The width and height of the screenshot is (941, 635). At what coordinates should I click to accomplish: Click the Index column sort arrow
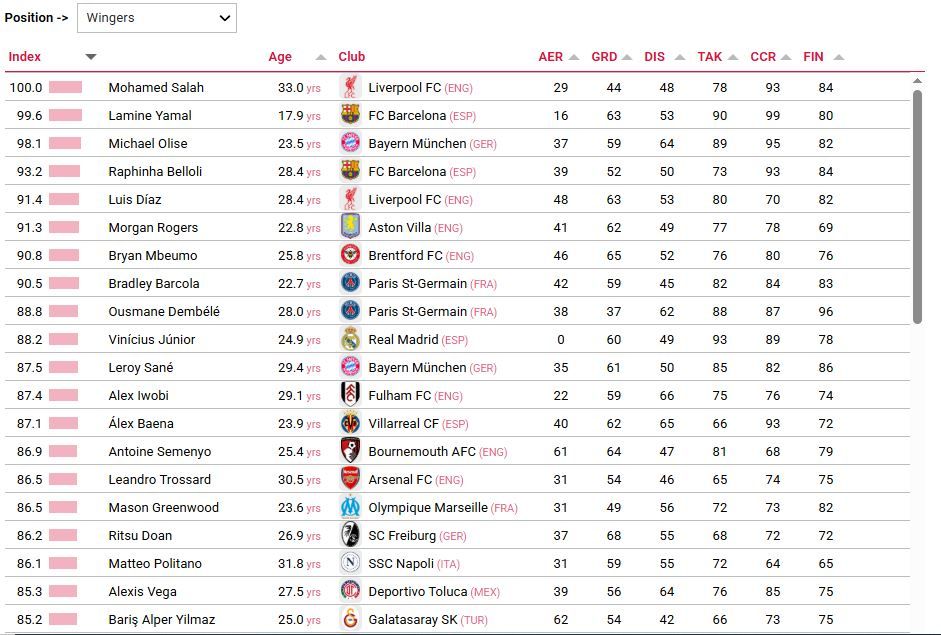[91, 57]
